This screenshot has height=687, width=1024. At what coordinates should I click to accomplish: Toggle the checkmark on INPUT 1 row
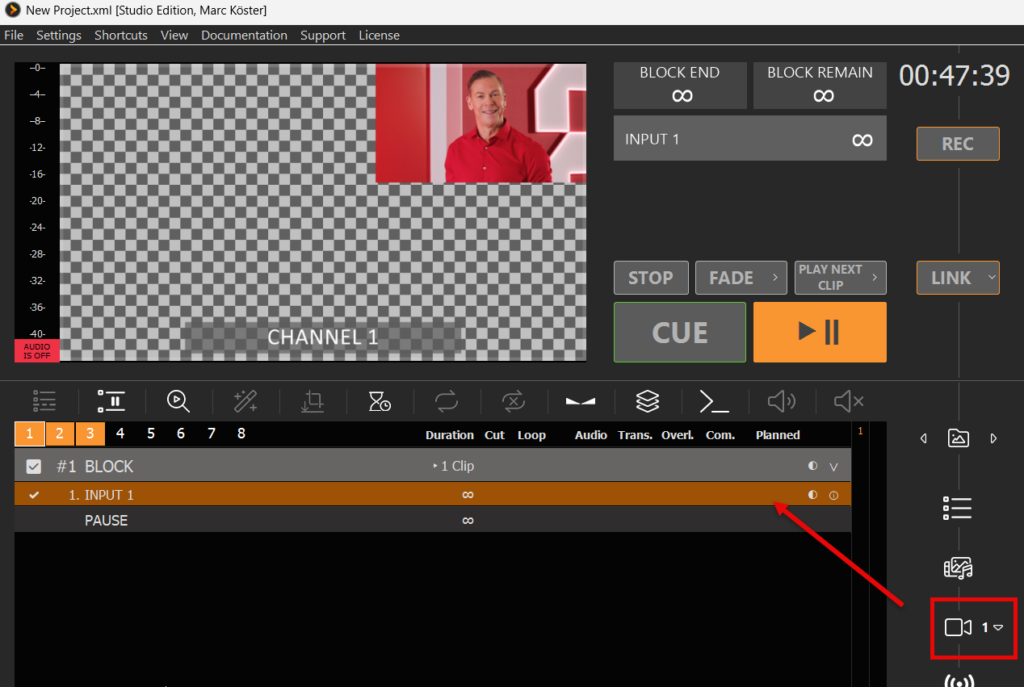coord(34,495)
